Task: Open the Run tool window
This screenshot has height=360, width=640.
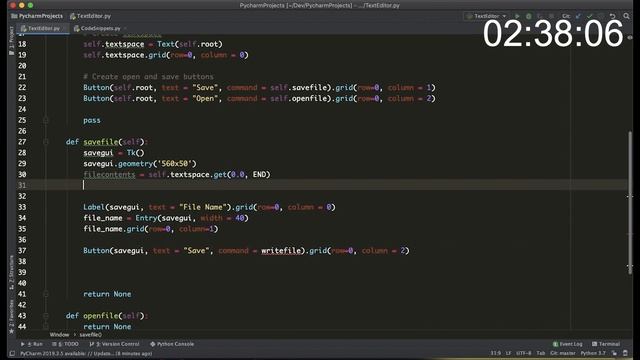Action: click(31, 344)
